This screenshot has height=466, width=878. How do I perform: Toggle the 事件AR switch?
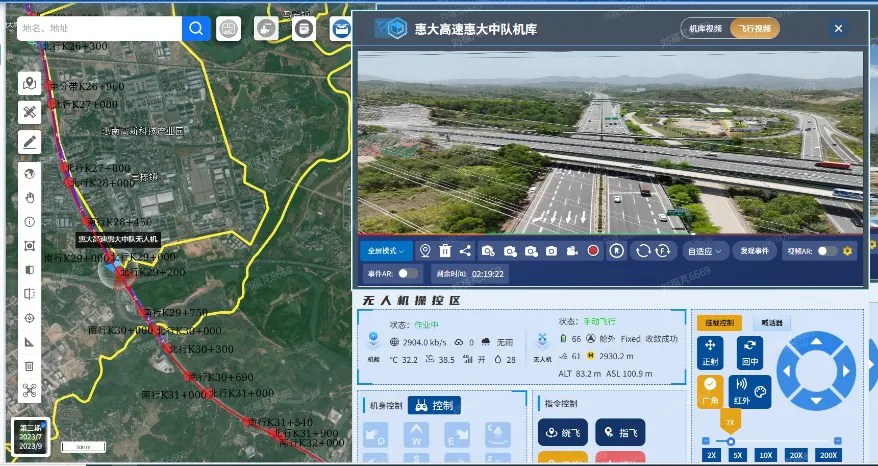[x=408, y=272]
